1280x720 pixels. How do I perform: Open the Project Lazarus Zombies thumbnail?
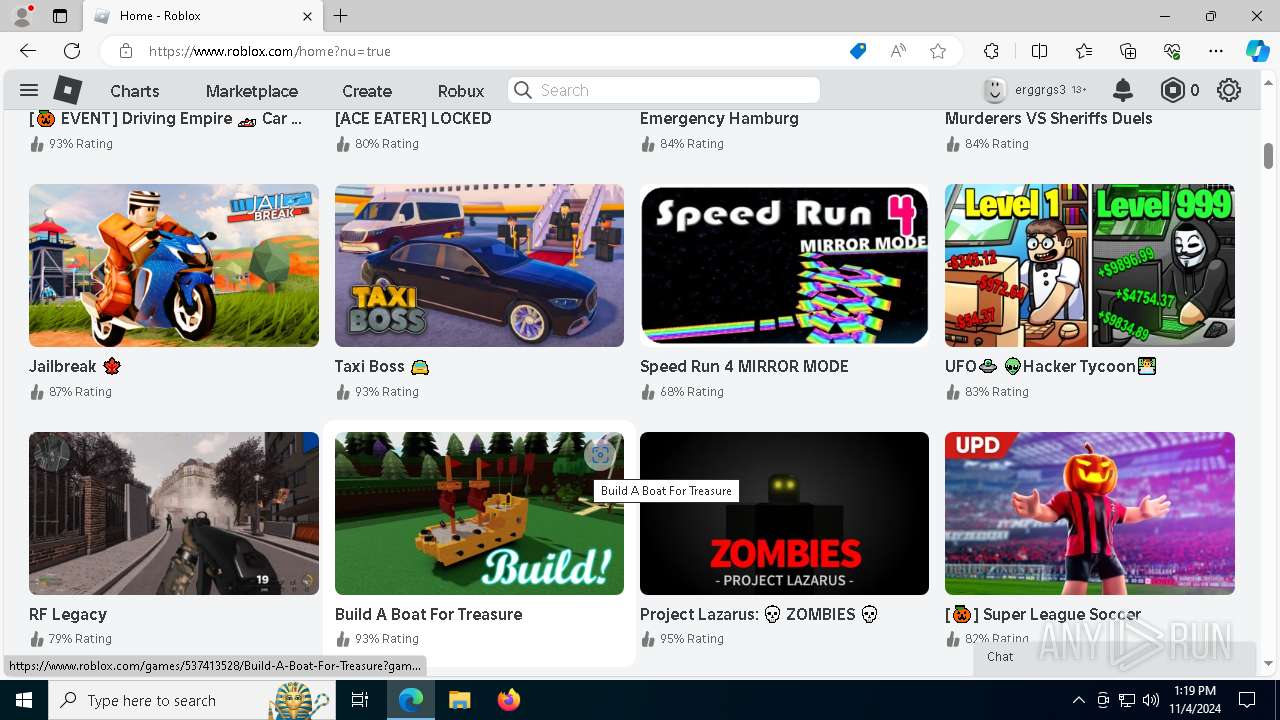coord(784,513)
